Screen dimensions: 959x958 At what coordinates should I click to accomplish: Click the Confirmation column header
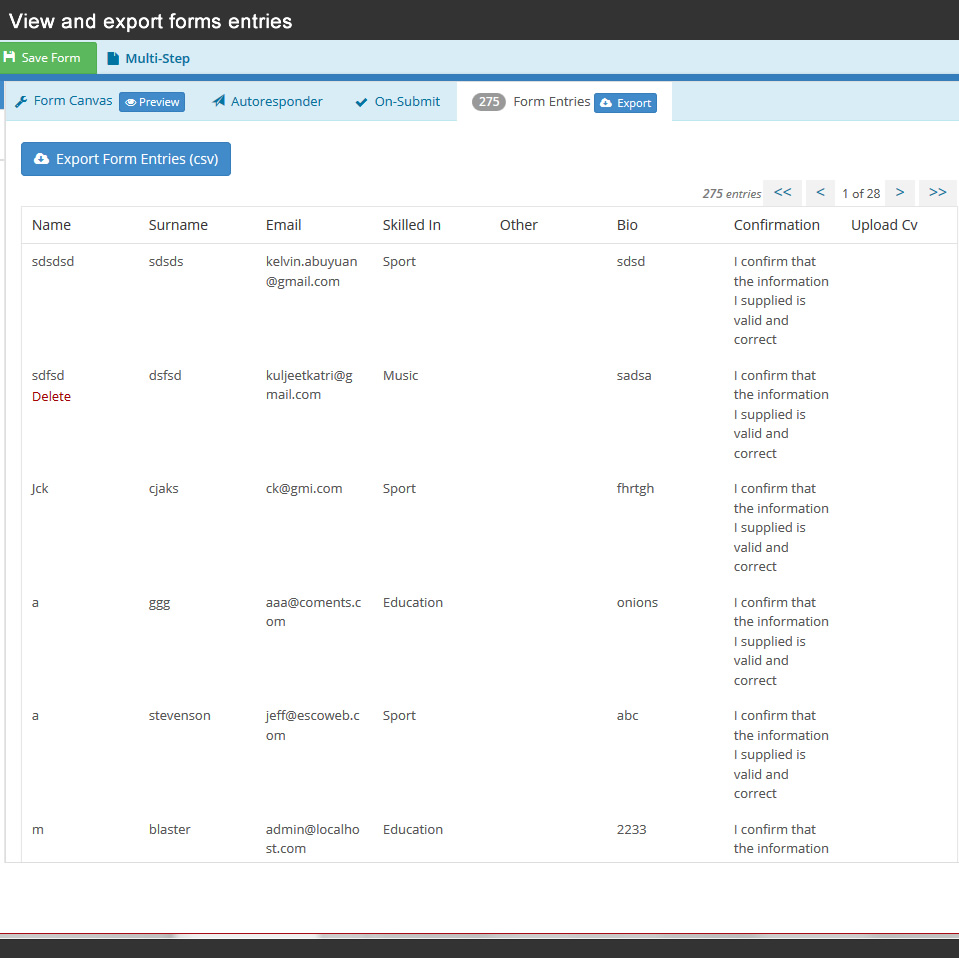[x=776, y=225]
